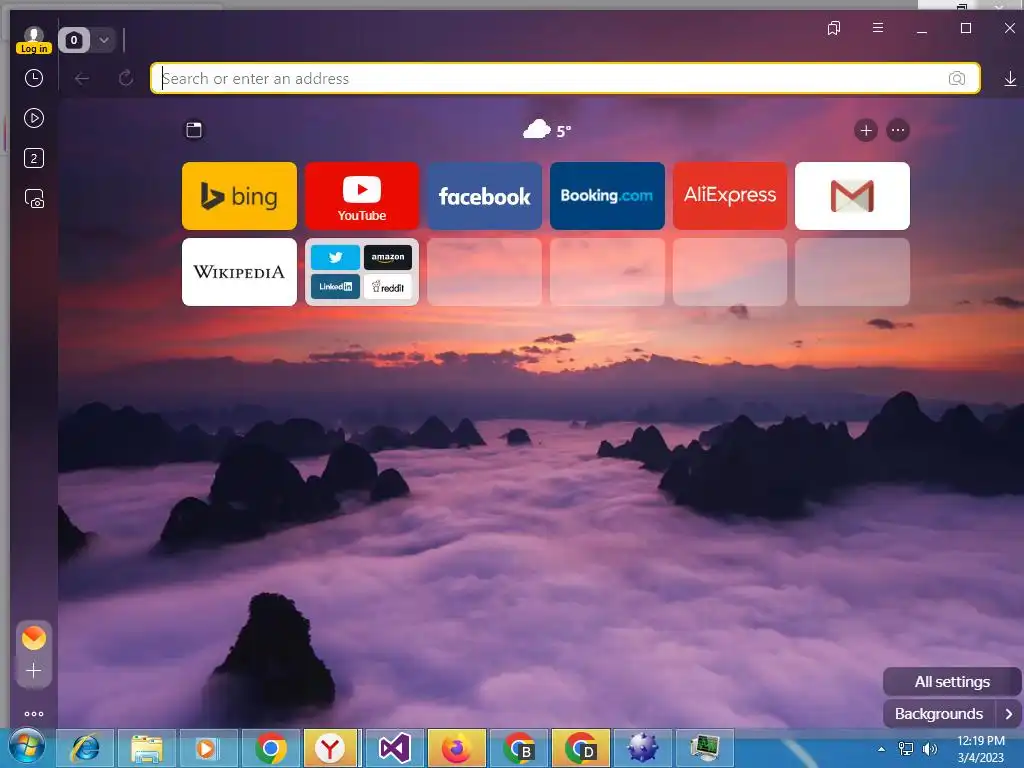Click the screenshot capture icon in sidebar
1024x768 pixels.
pyautogui.click(x=34, y=198)
